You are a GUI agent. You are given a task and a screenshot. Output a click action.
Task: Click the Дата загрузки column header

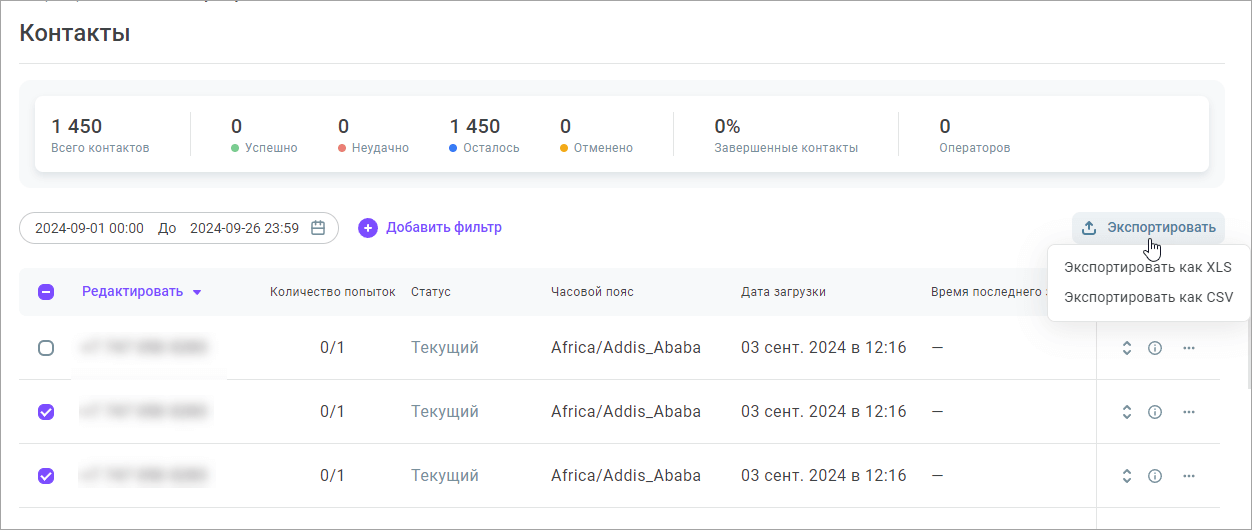tap(783, 292)
